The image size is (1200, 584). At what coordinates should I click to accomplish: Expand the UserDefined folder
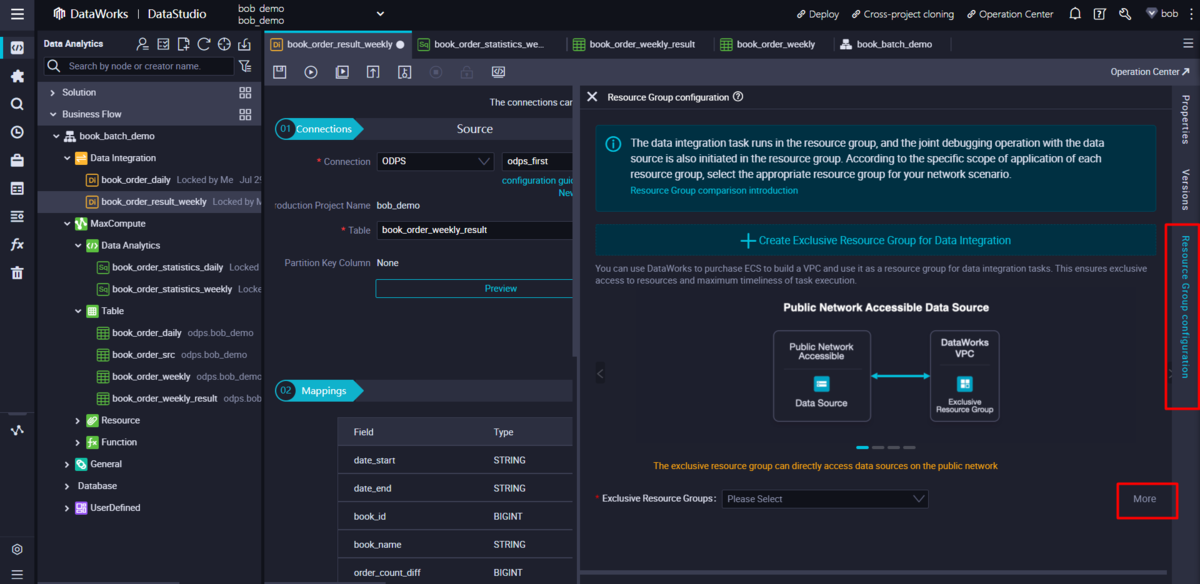click(x=67, y=508)
